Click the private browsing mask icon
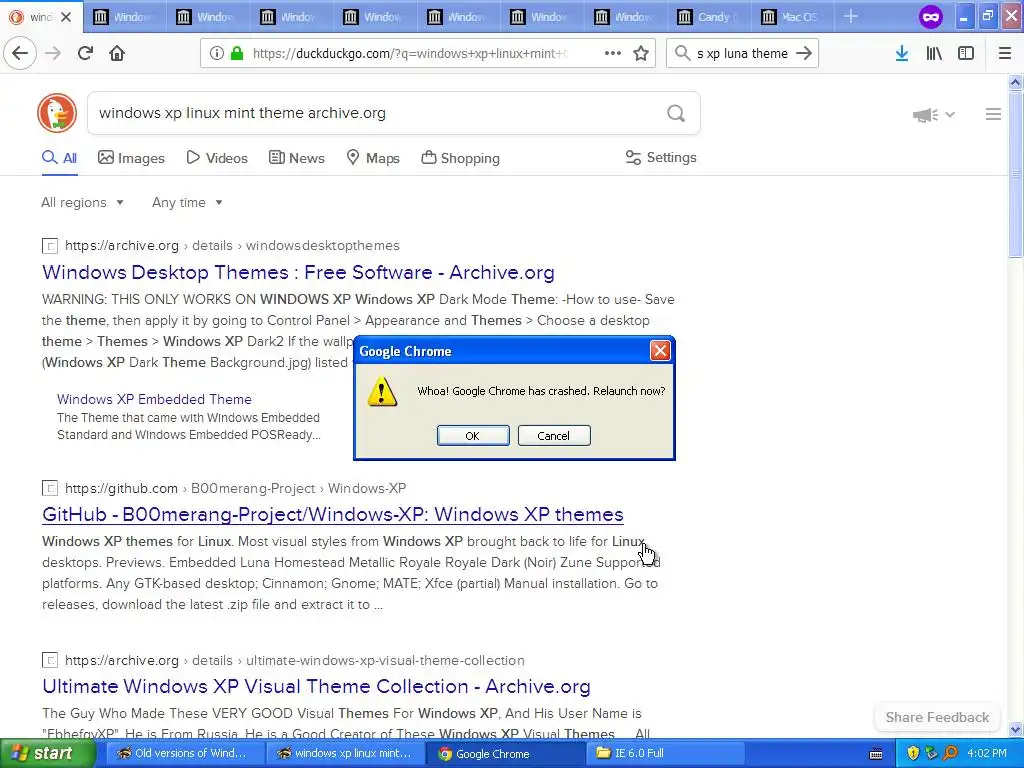The width and height of the screenshot is (1024, 768). (x=931, y=17)
